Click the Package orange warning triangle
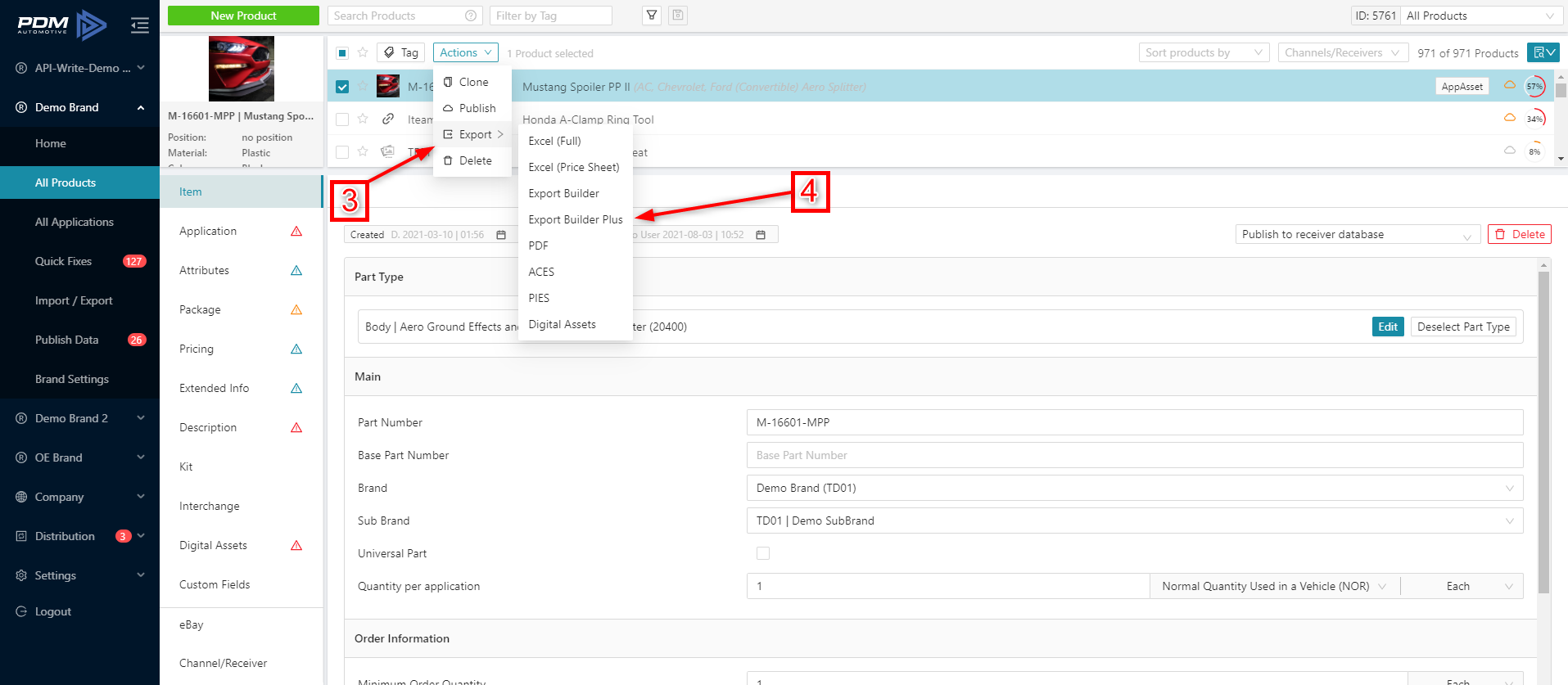This screenshot has width=1568, height=685. [296, 309]
